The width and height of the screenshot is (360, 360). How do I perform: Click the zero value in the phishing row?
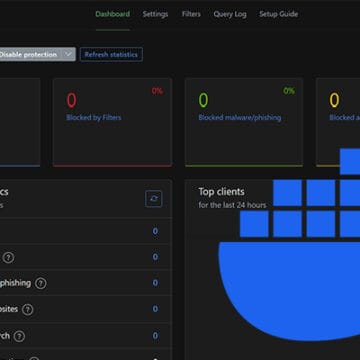(x=155, y=283)
